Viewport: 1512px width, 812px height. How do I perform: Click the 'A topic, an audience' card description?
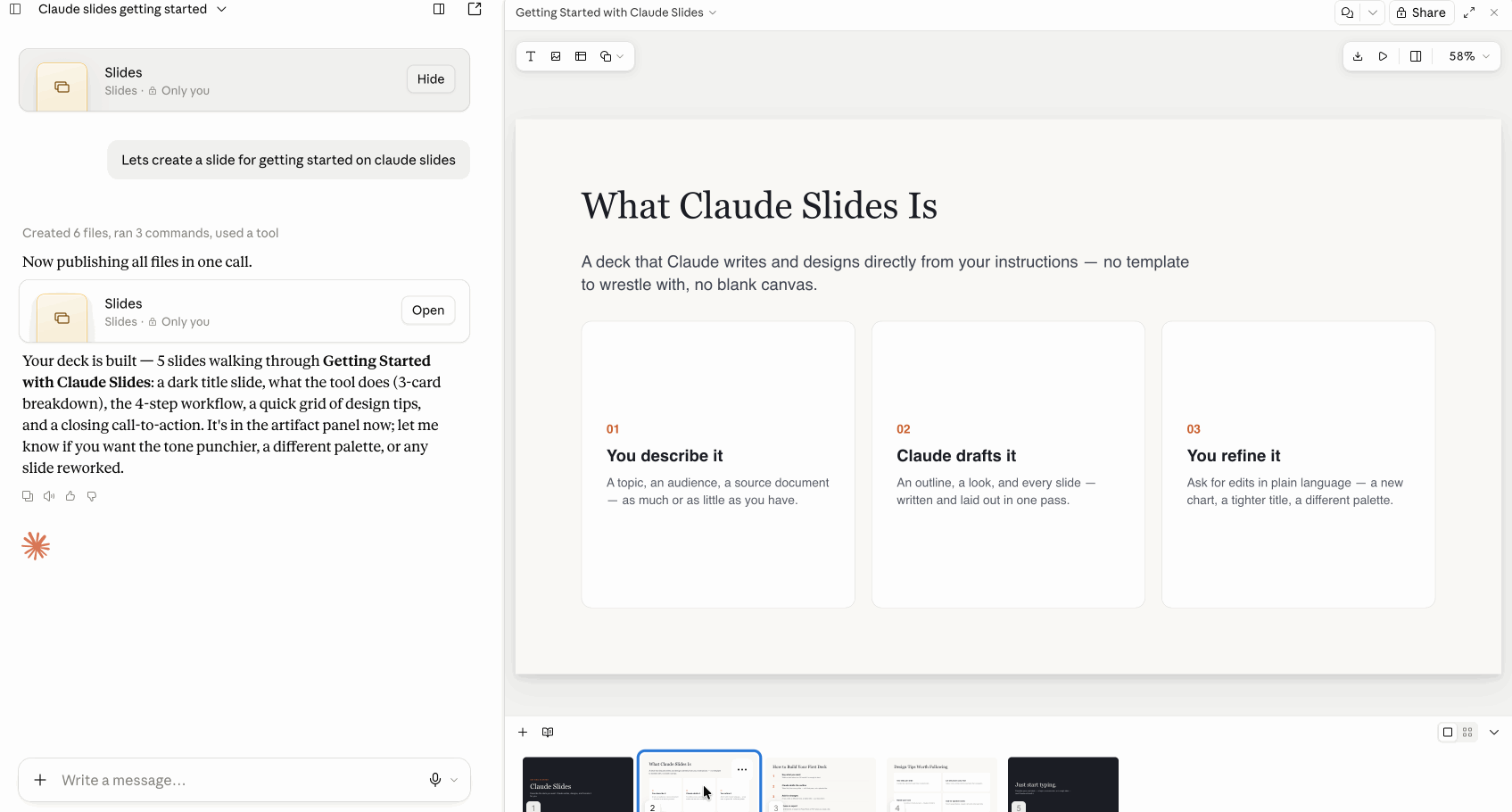(x=718, y=492)
